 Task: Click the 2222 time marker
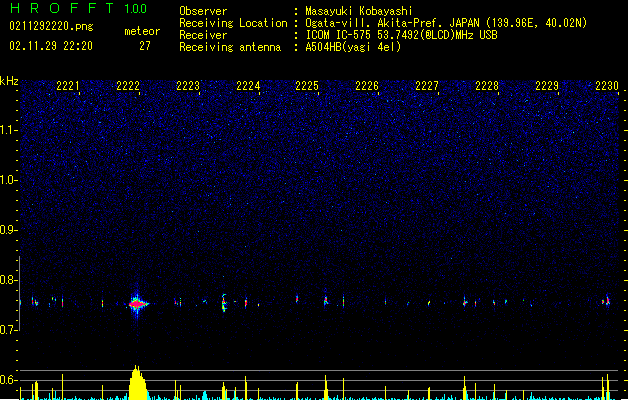point(128,86)
